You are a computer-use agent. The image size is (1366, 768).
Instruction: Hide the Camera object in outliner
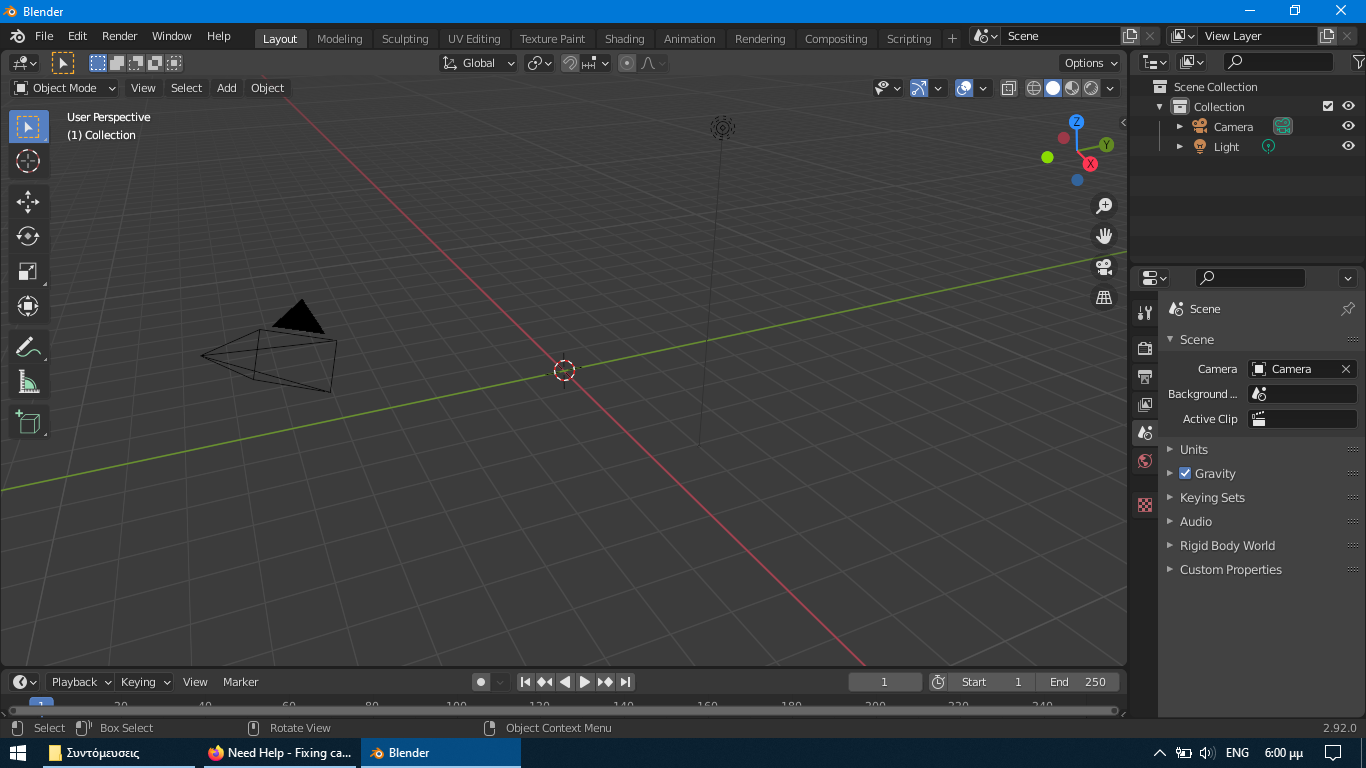(x=1348, y=126)
